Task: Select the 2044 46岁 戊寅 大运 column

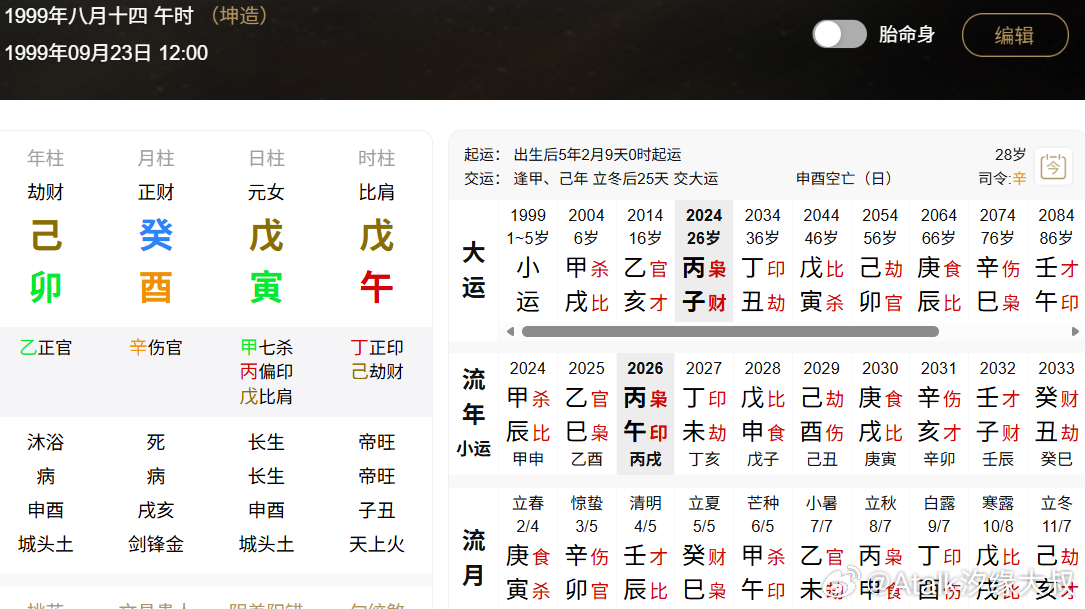Action: tap(821, 261)
